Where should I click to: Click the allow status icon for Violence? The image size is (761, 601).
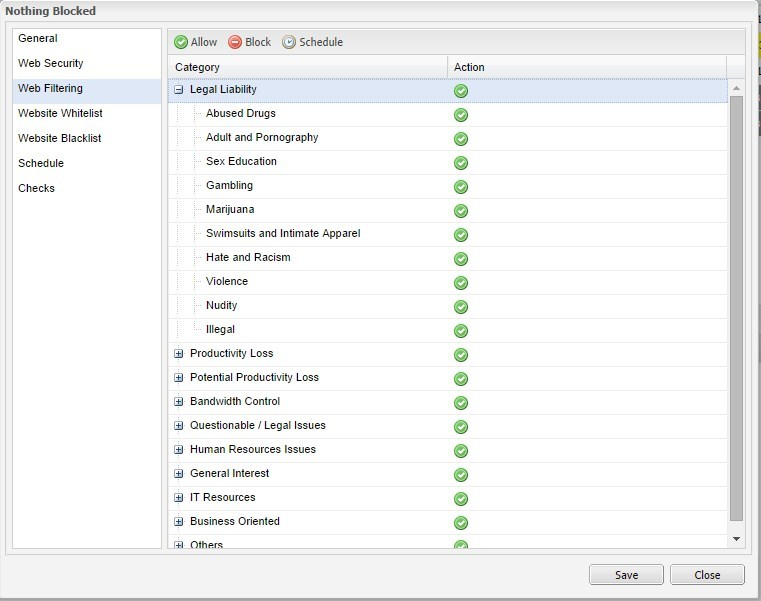461,283
